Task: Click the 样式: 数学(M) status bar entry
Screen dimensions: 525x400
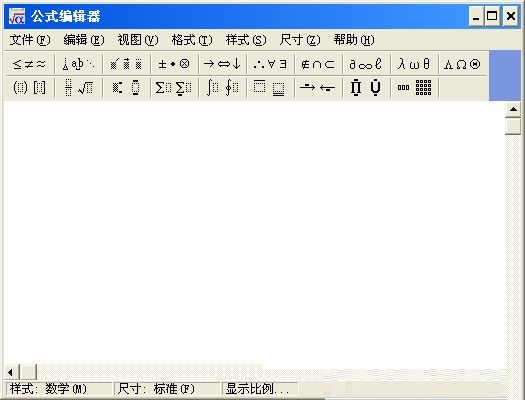Action: pyautogui.click(x=59, y=389)
